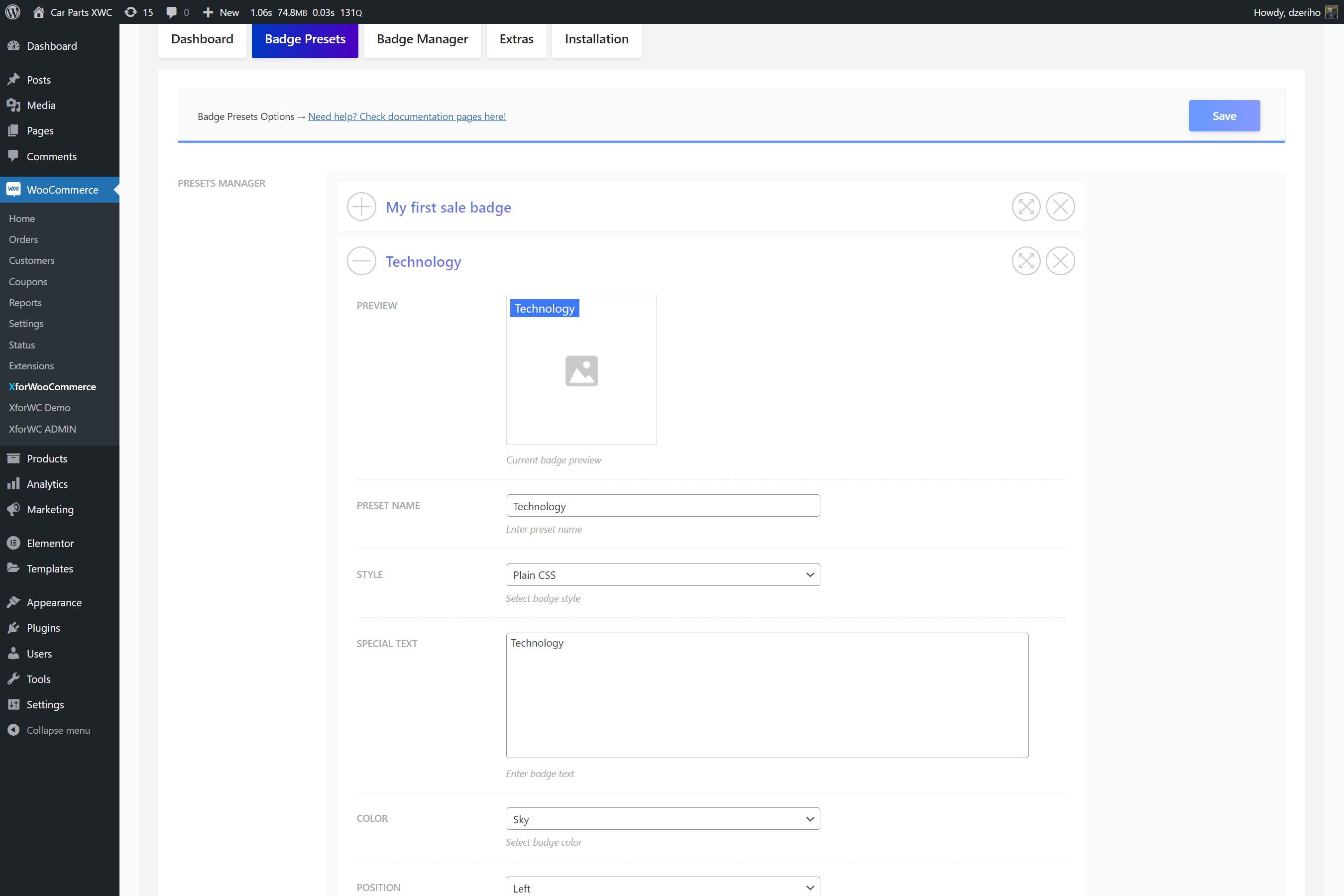Open the updates icon showing 15

click(138, 12)
